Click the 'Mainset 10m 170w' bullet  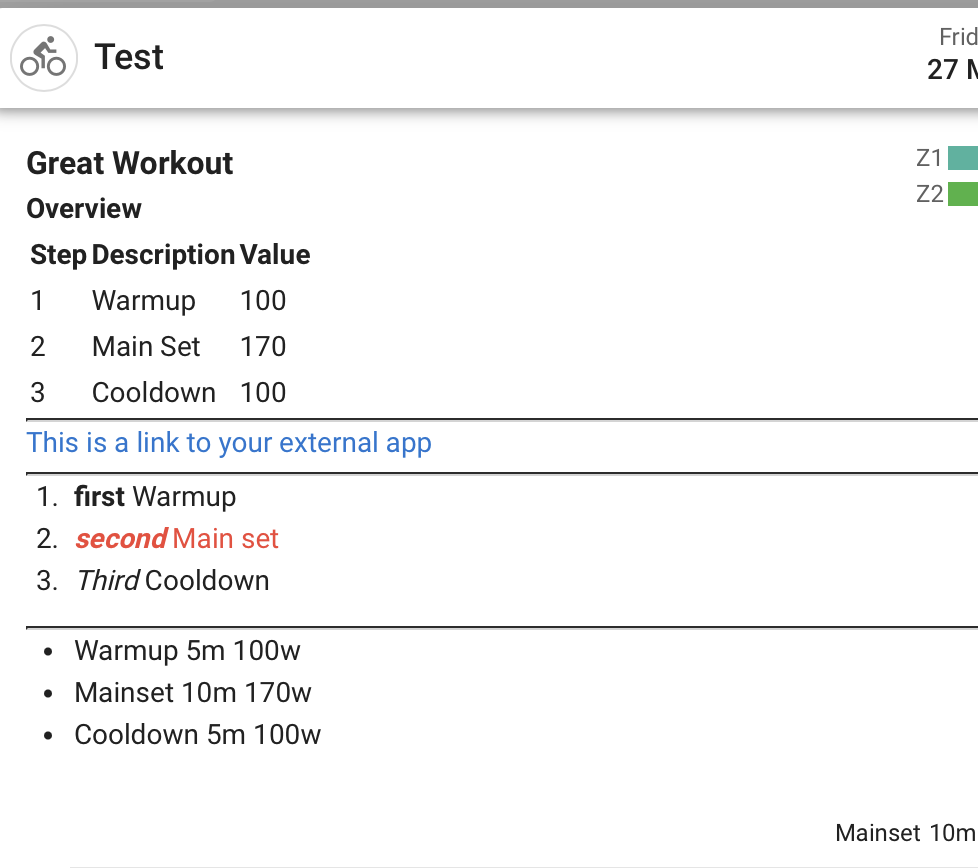pos(193,693)
